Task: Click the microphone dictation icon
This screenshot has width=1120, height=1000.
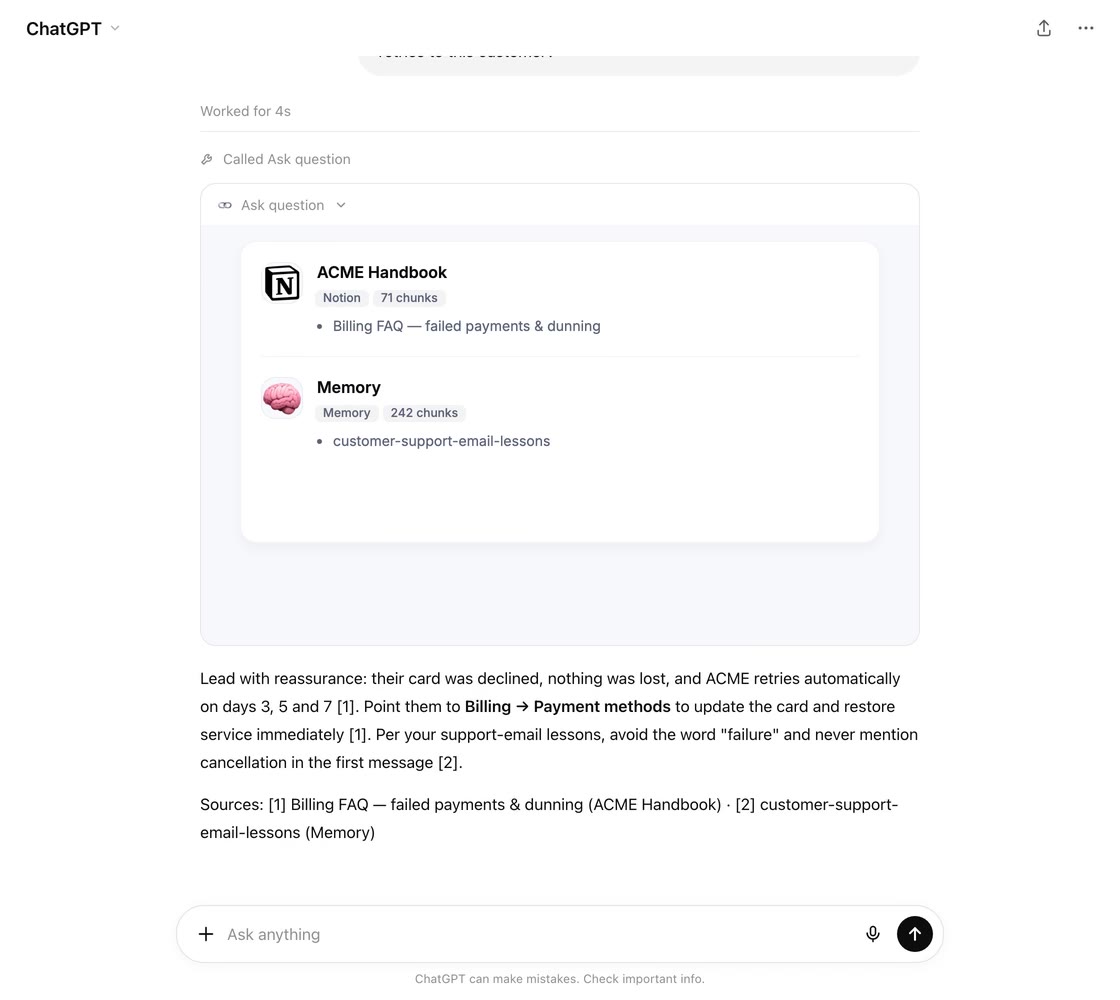Action: click(x=872, y=934)
